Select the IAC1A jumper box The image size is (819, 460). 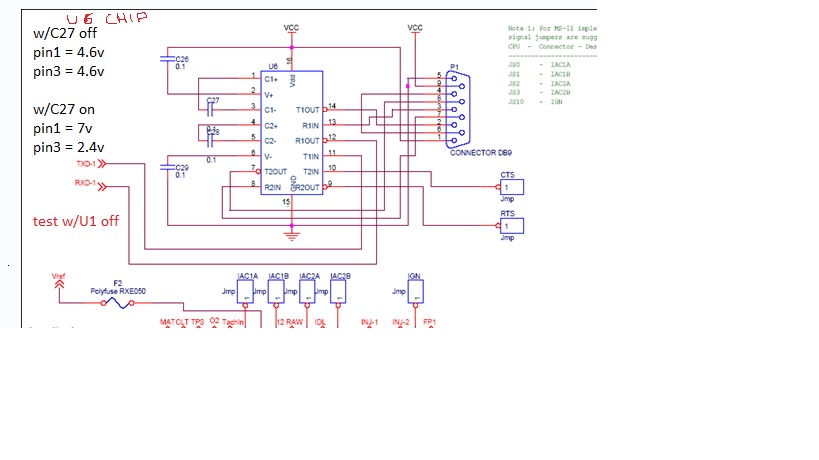(245, 292)
